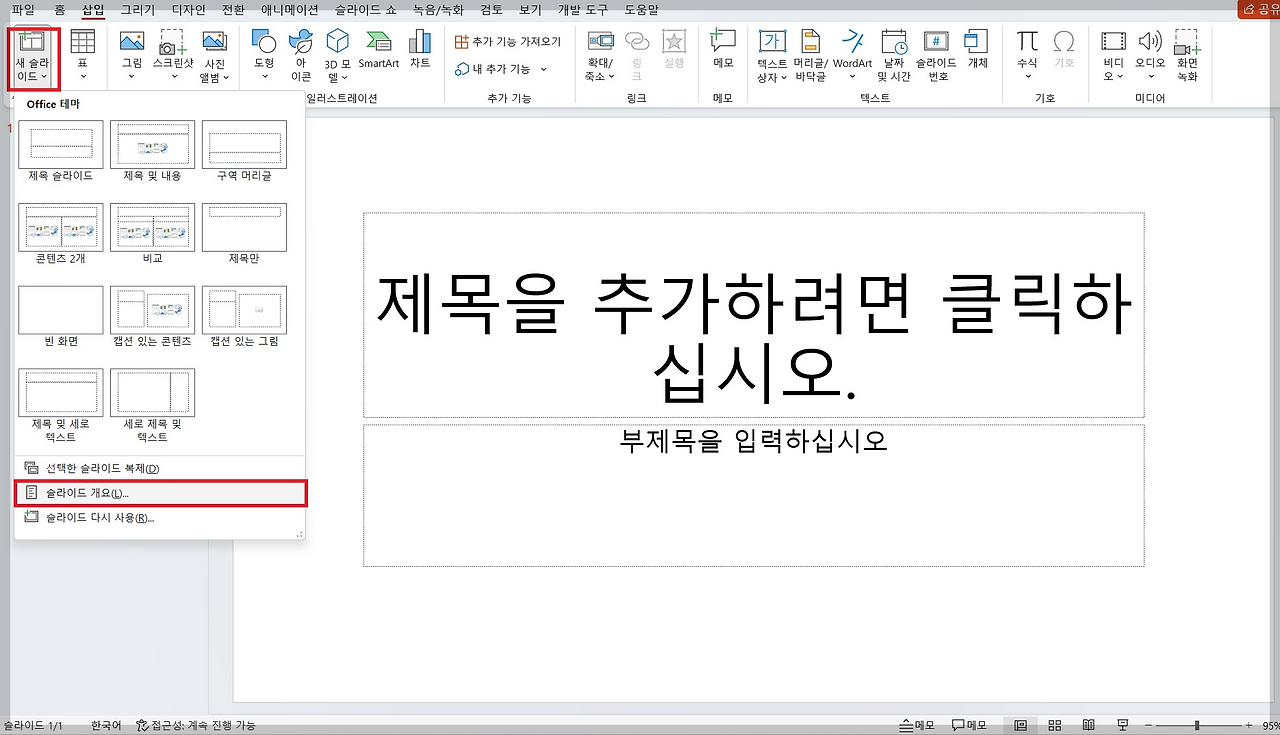Click 추가 기능 가져오기 button

508,42
